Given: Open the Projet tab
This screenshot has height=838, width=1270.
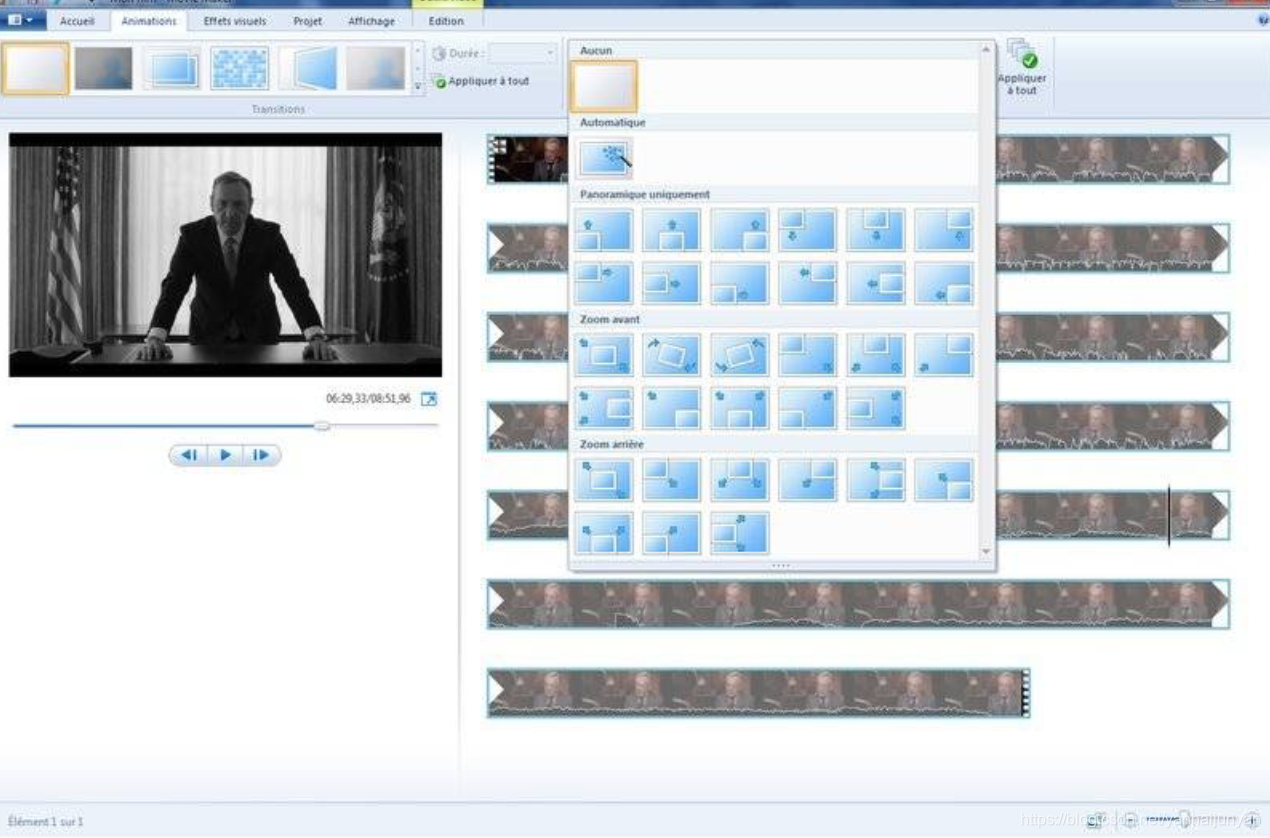Looking at the screenshot, I should click(308, 21).
